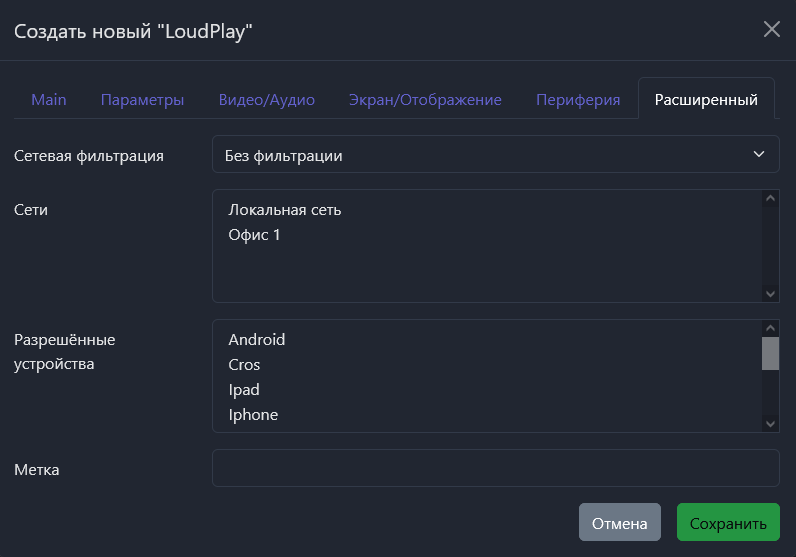Click down arrow of devices list scrollbar

pos(770,423)
